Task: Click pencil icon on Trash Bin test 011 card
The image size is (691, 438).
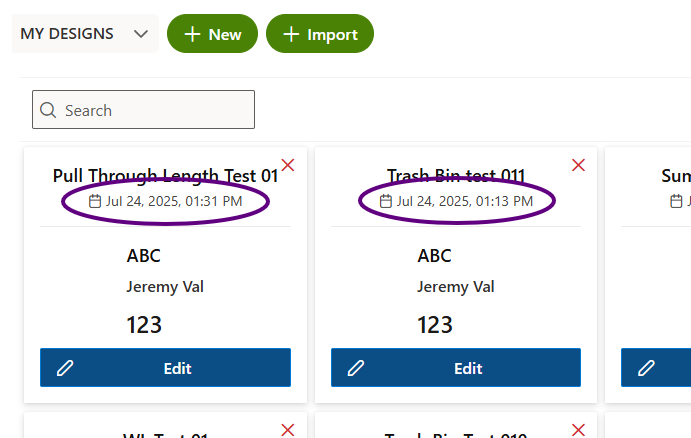Action: tap(356, 368)
